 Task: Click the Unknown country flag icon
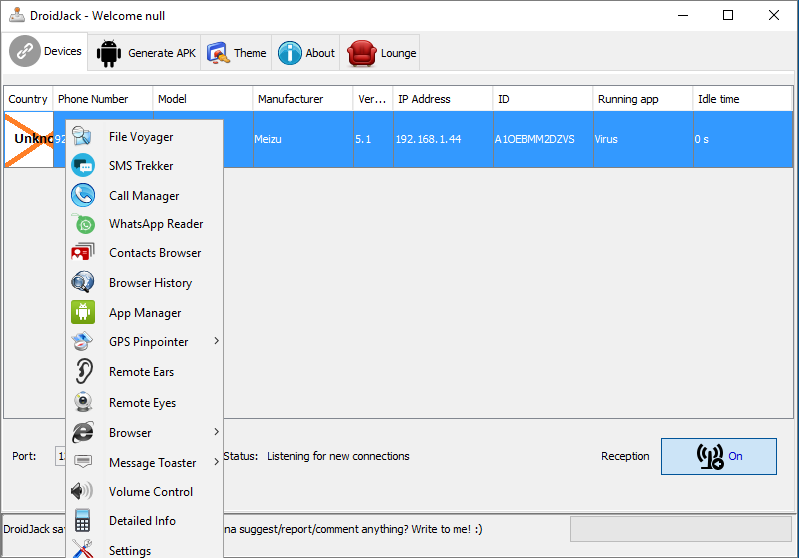(x=29, y=140)
